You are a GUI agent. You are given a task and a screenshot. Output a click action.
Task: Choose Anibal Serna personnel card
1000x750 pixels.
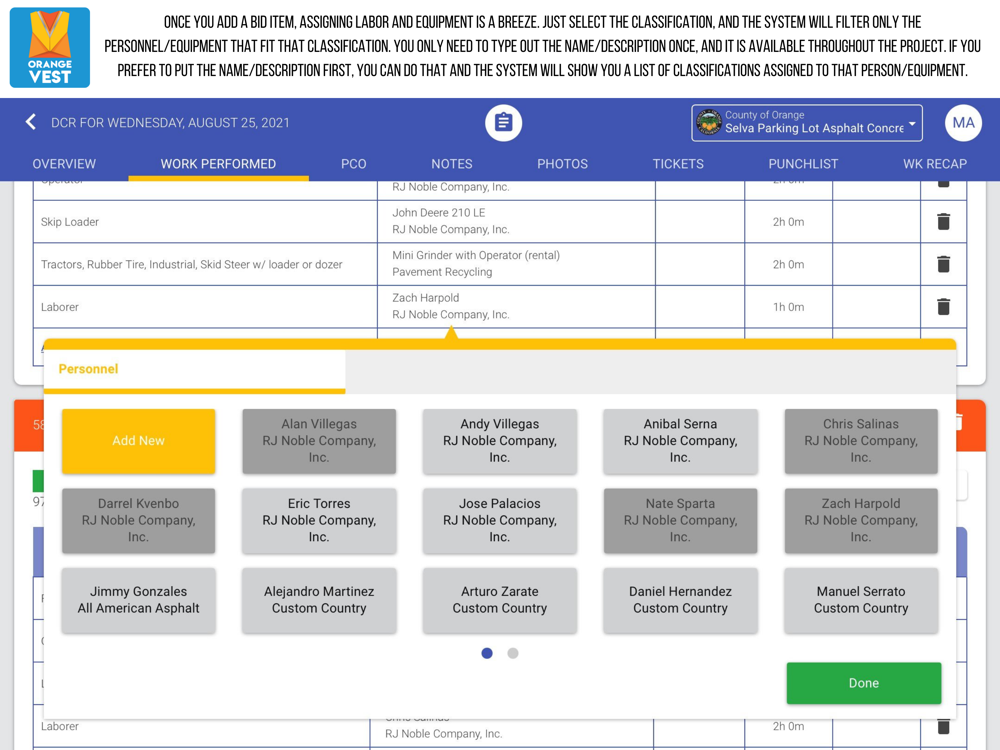click(680, 441)
